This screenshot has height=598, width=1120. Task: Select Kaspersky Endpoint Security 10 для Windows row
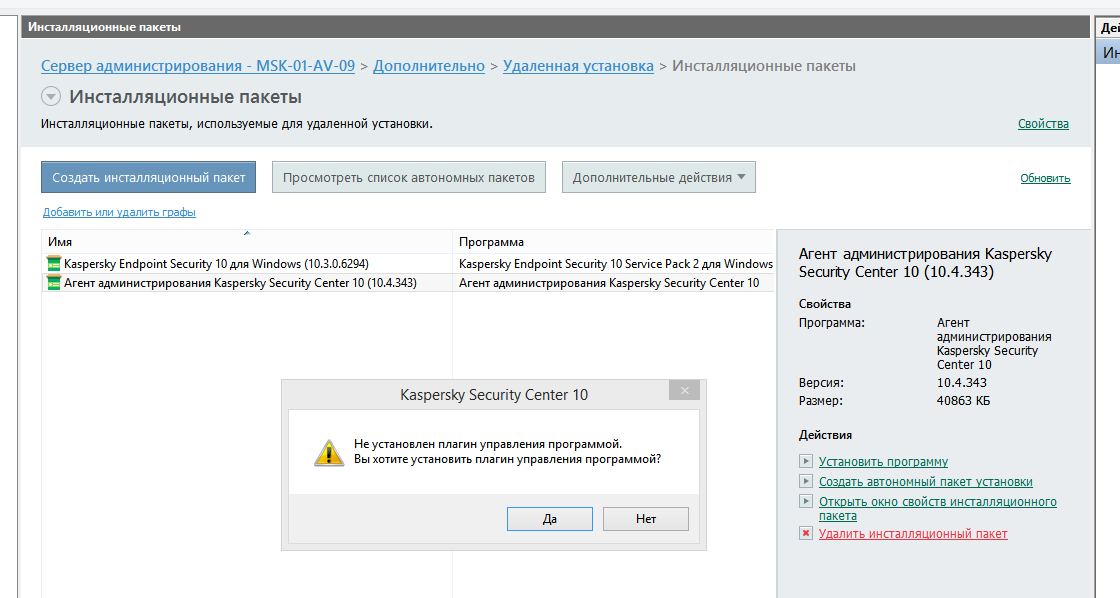click(409, 264)
